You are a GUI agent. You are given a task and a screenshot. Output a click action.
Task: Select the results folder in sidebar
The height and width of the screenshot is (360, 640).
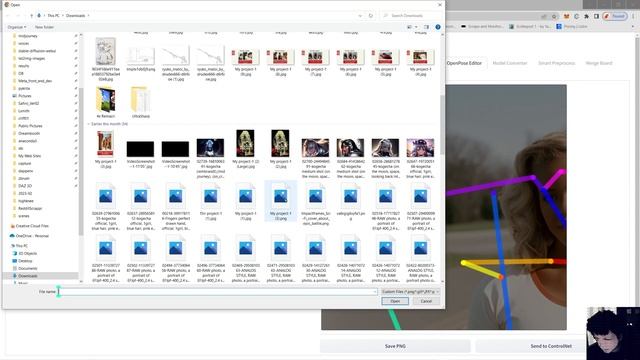(21, 66)
